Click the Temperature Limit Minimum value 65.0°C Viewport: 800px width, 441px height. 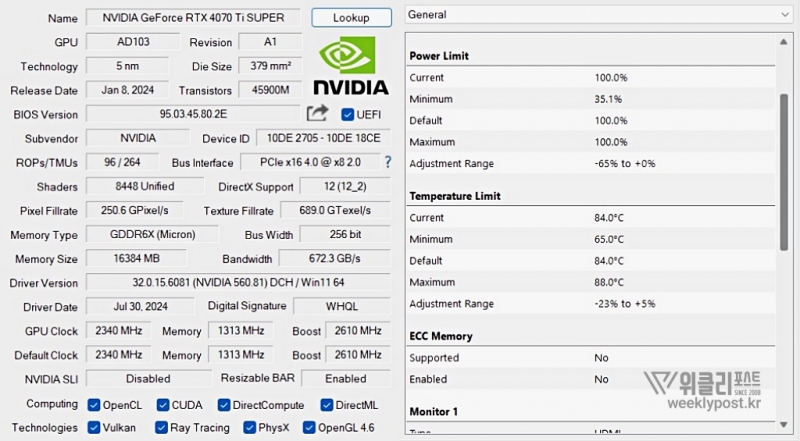[609, 239]
